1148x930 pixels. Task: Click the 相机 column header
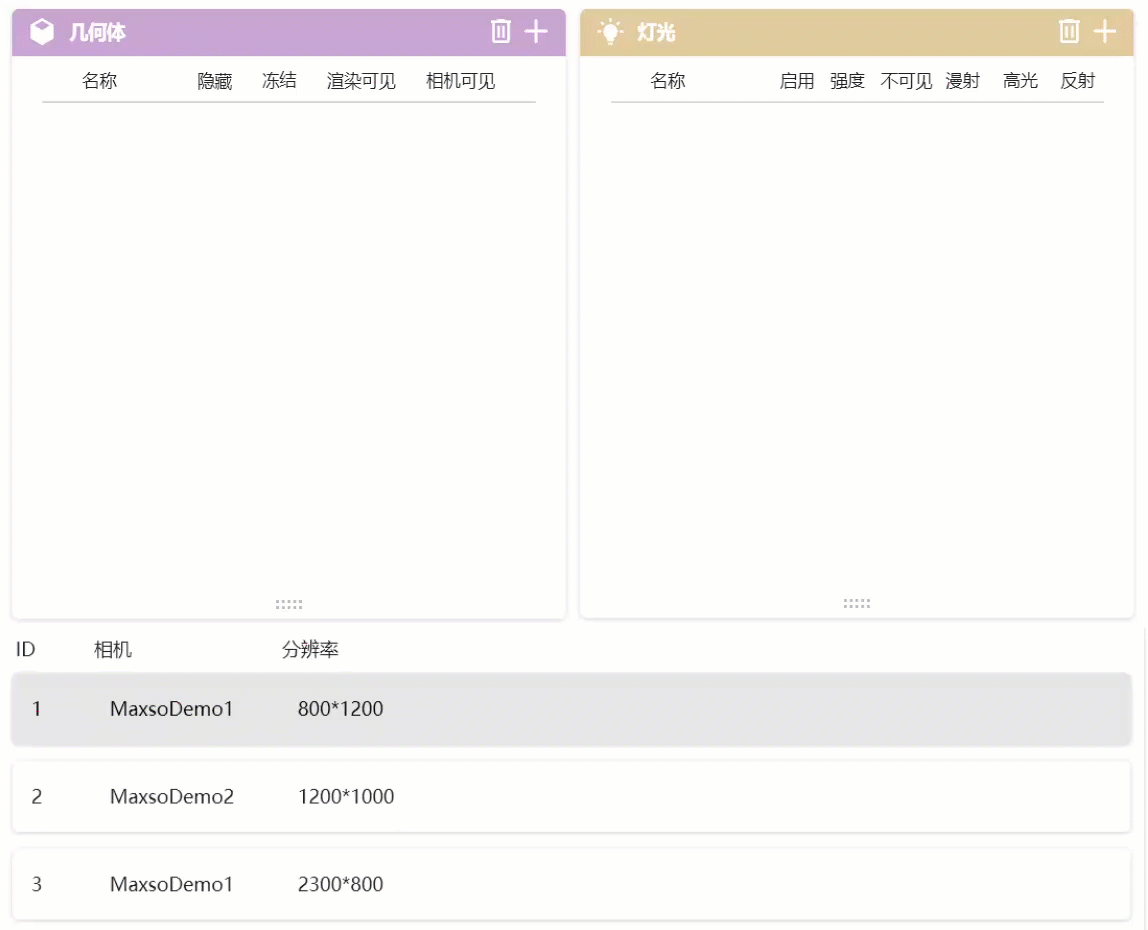coord(113,650)
